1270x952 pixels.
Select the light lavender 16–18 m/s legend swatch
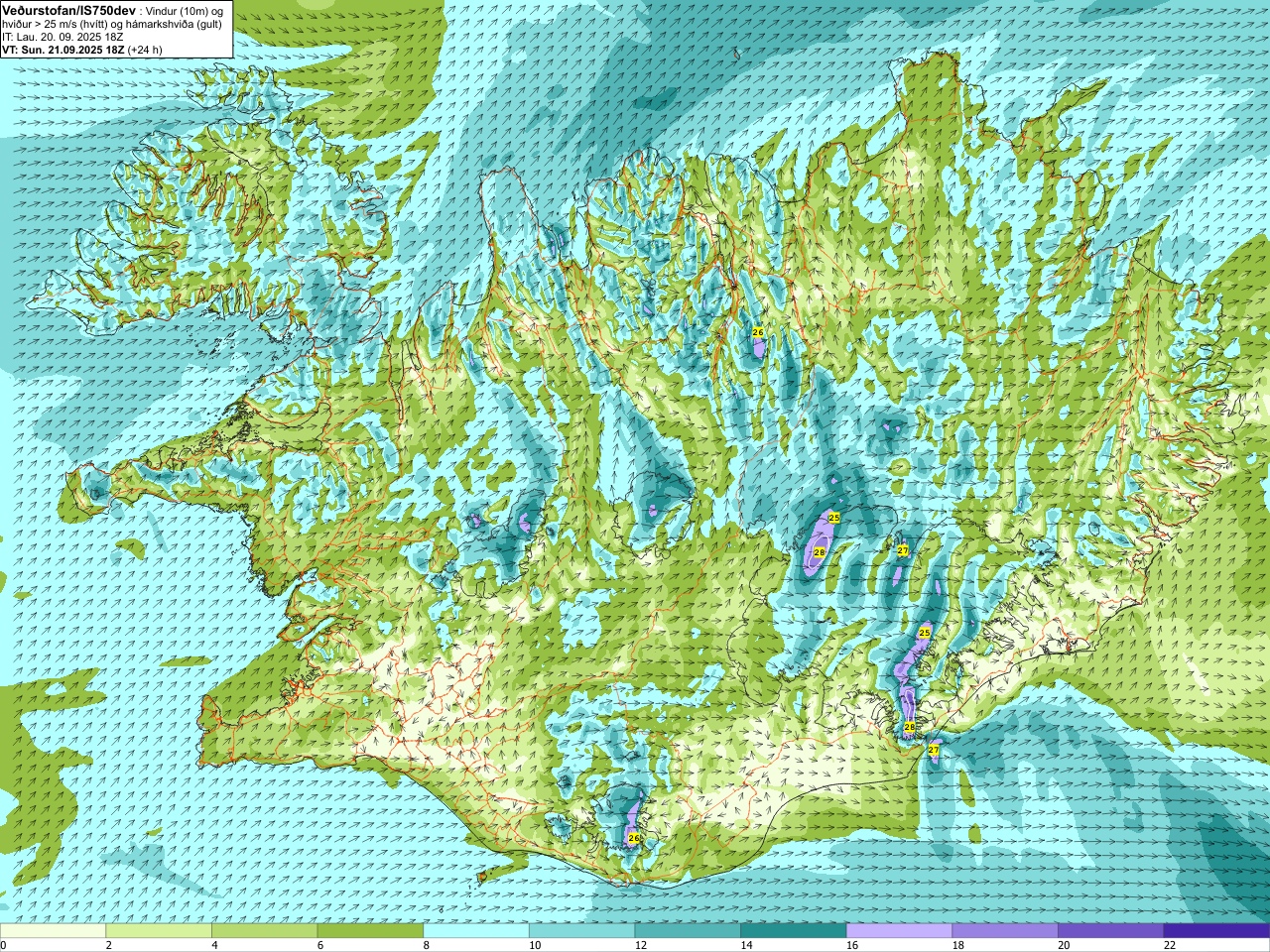[x=899, y=931]
